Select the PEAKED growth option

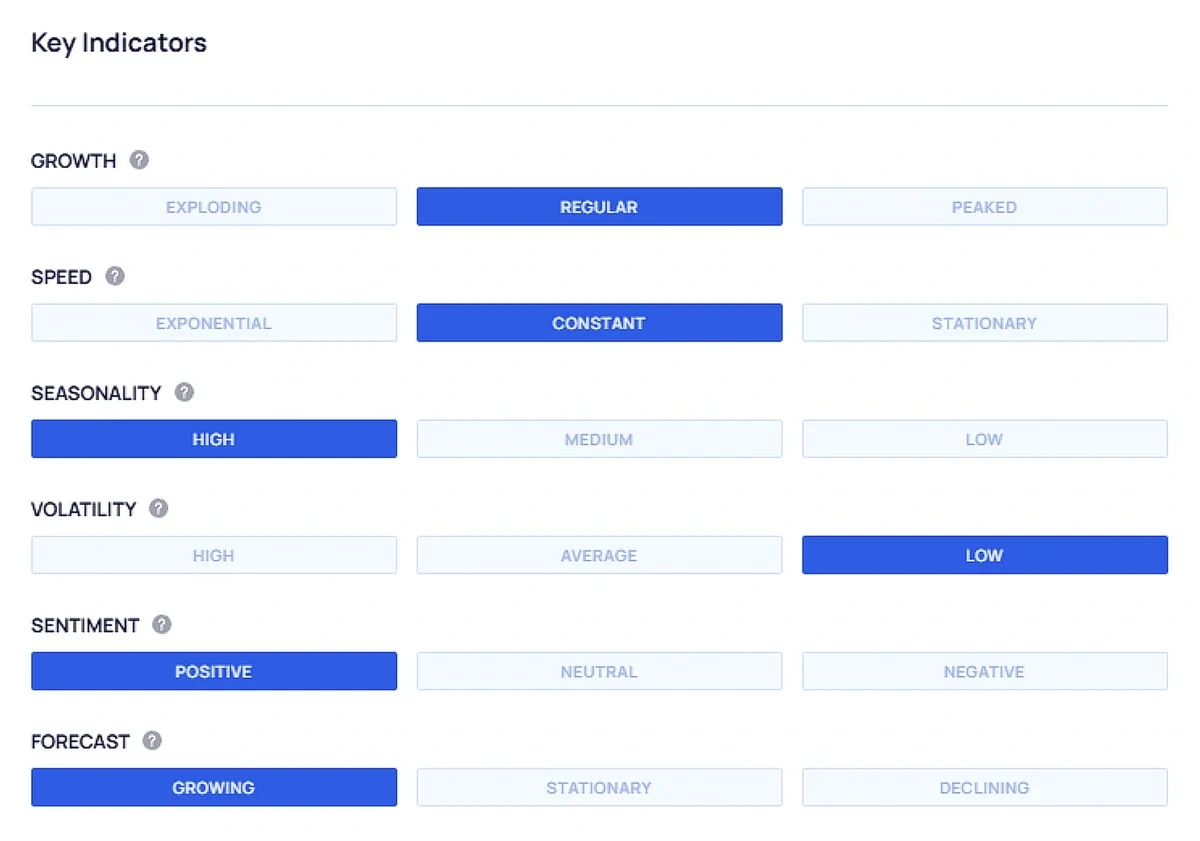(984, 206)
